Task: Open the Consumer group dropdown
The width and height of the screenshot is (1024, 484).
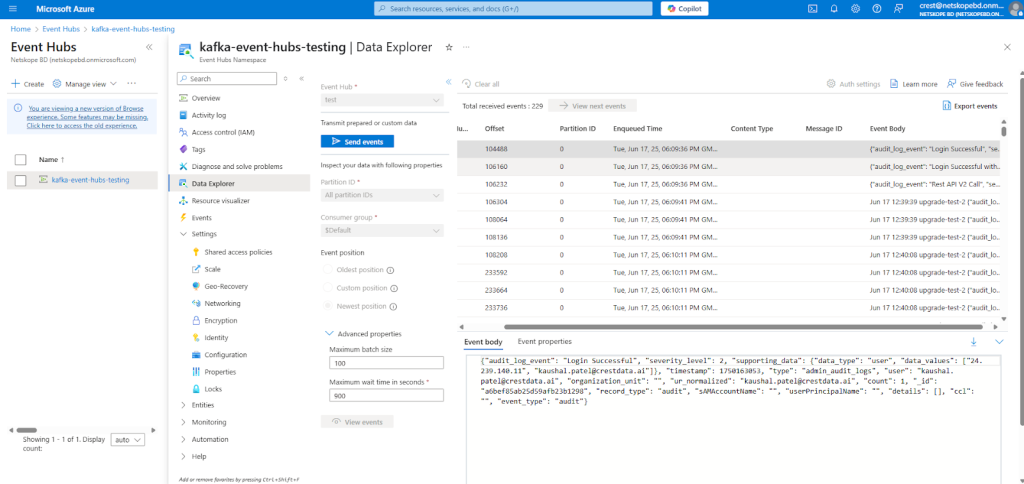Action: [x=382, y=231]
